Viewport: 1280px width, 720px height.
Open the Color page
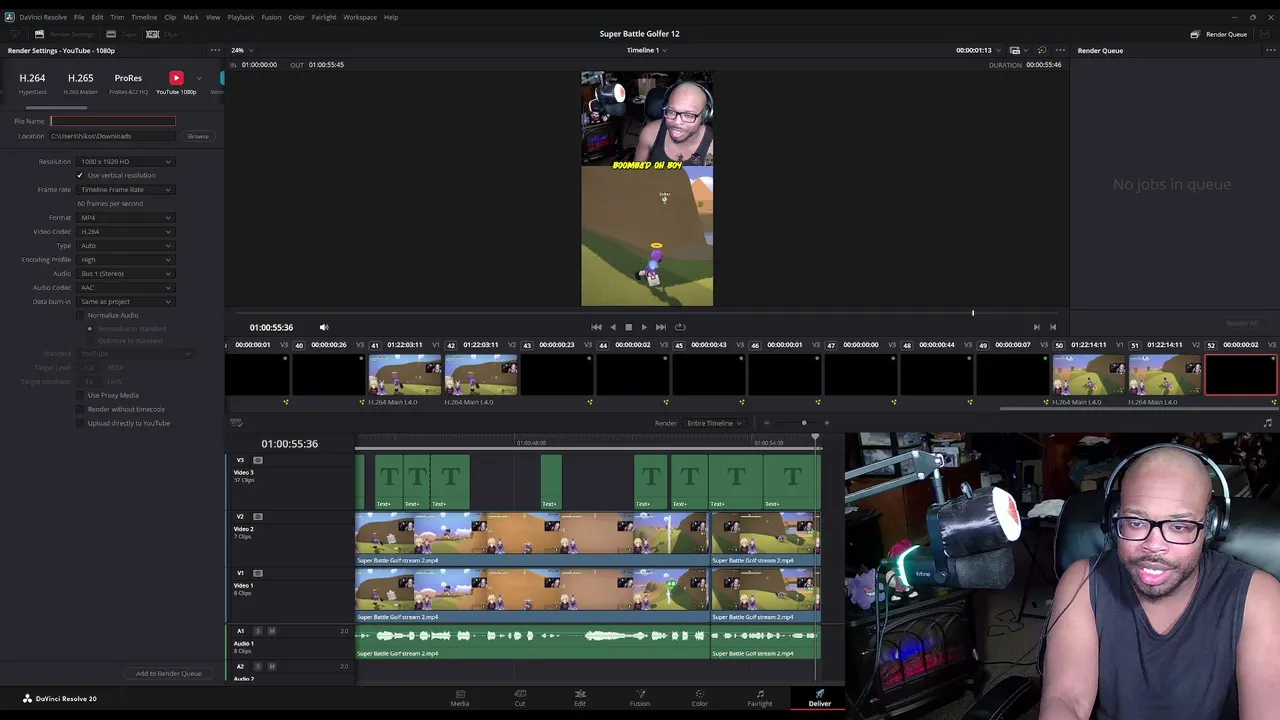[700, 698]
